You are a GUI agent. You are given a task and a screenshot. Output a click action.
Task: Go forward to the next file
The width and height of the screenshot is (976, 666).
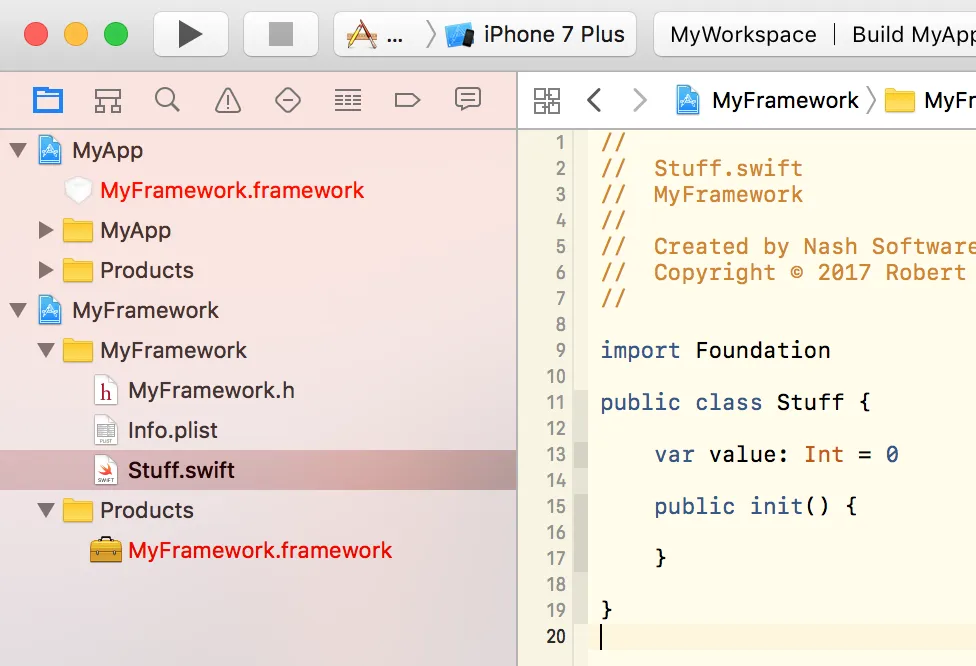point(639,100)
